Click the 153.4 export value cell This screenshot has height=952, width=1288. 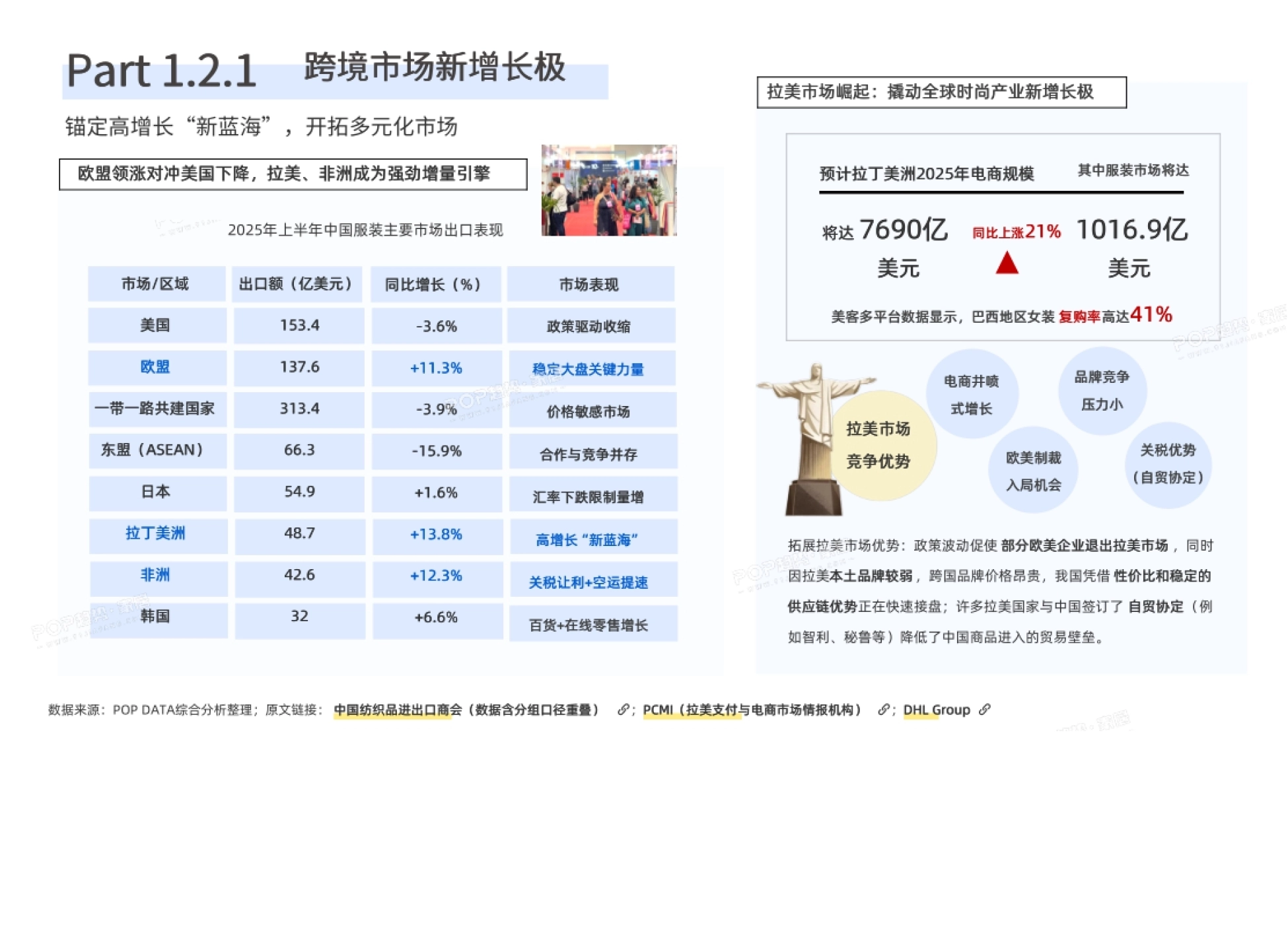pyautogui.click(x=299, y=325)
